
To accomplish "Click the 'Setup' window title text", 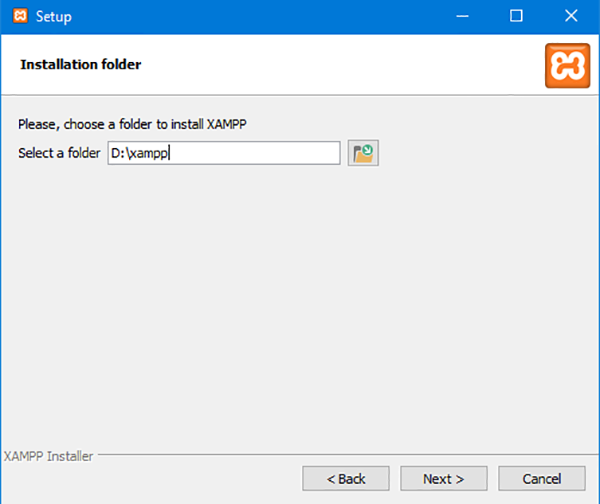I will pos(53,17).
